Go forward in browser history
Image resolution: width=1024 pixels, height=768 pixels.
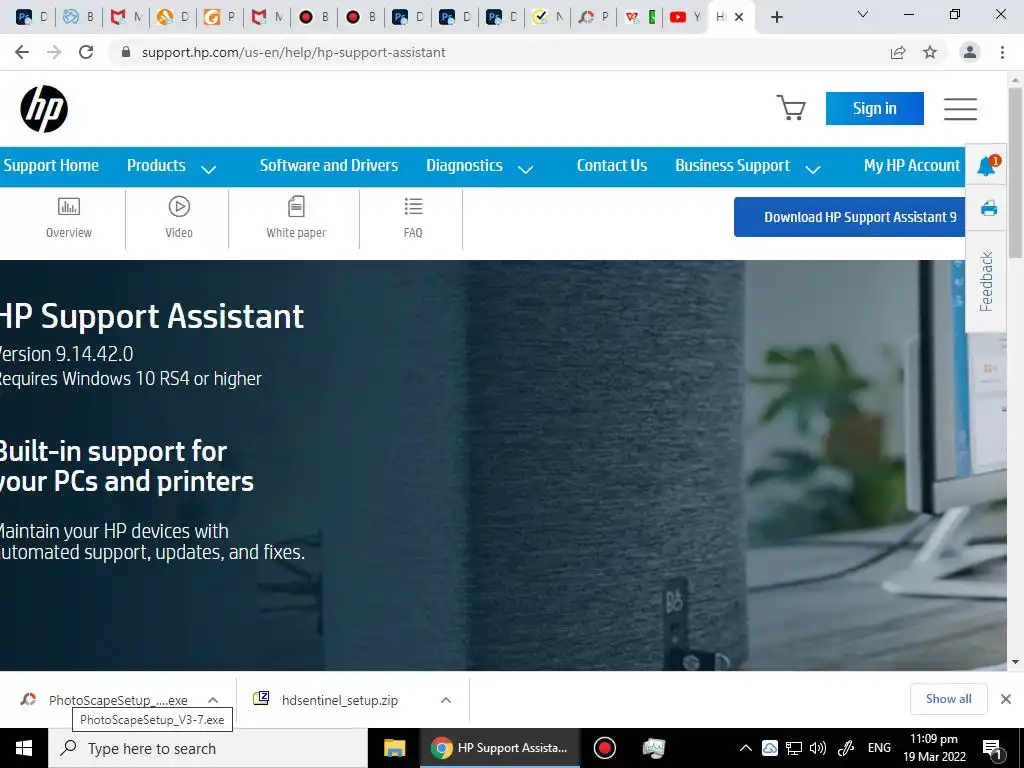point(54,52)
